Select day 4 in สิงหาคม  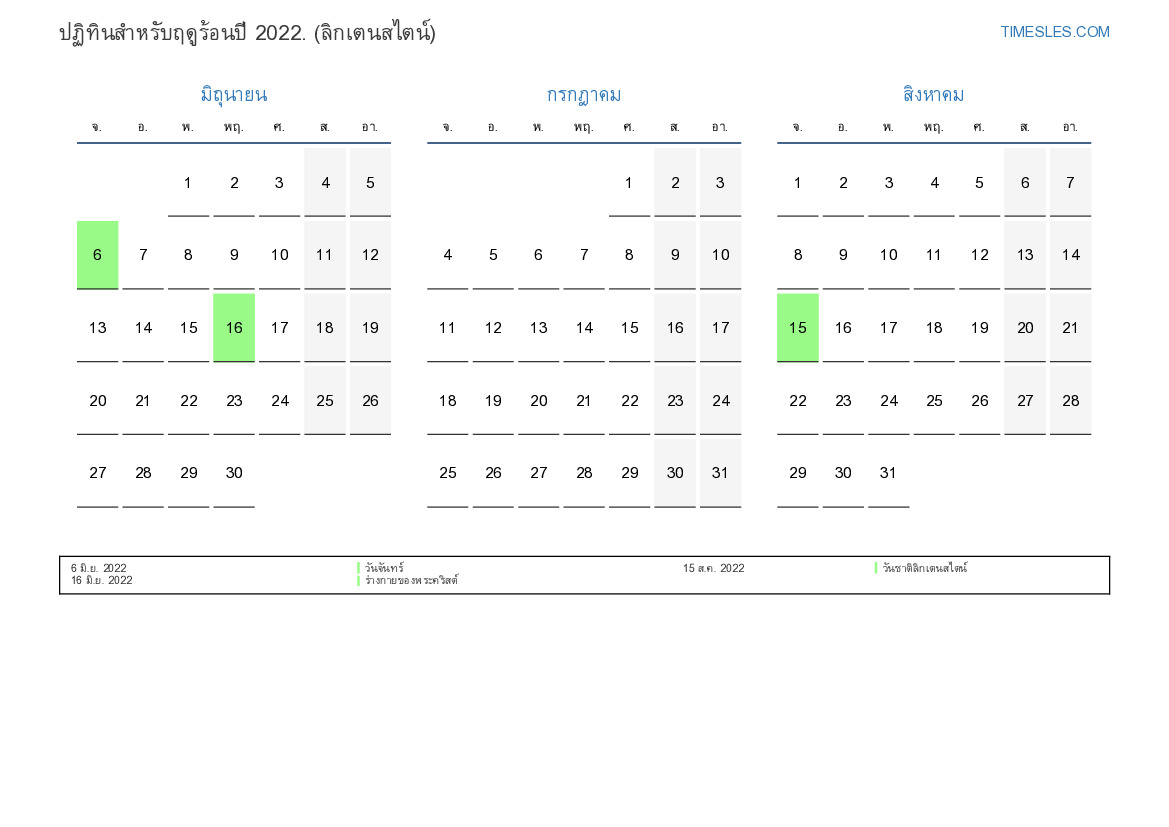[934, 183]
